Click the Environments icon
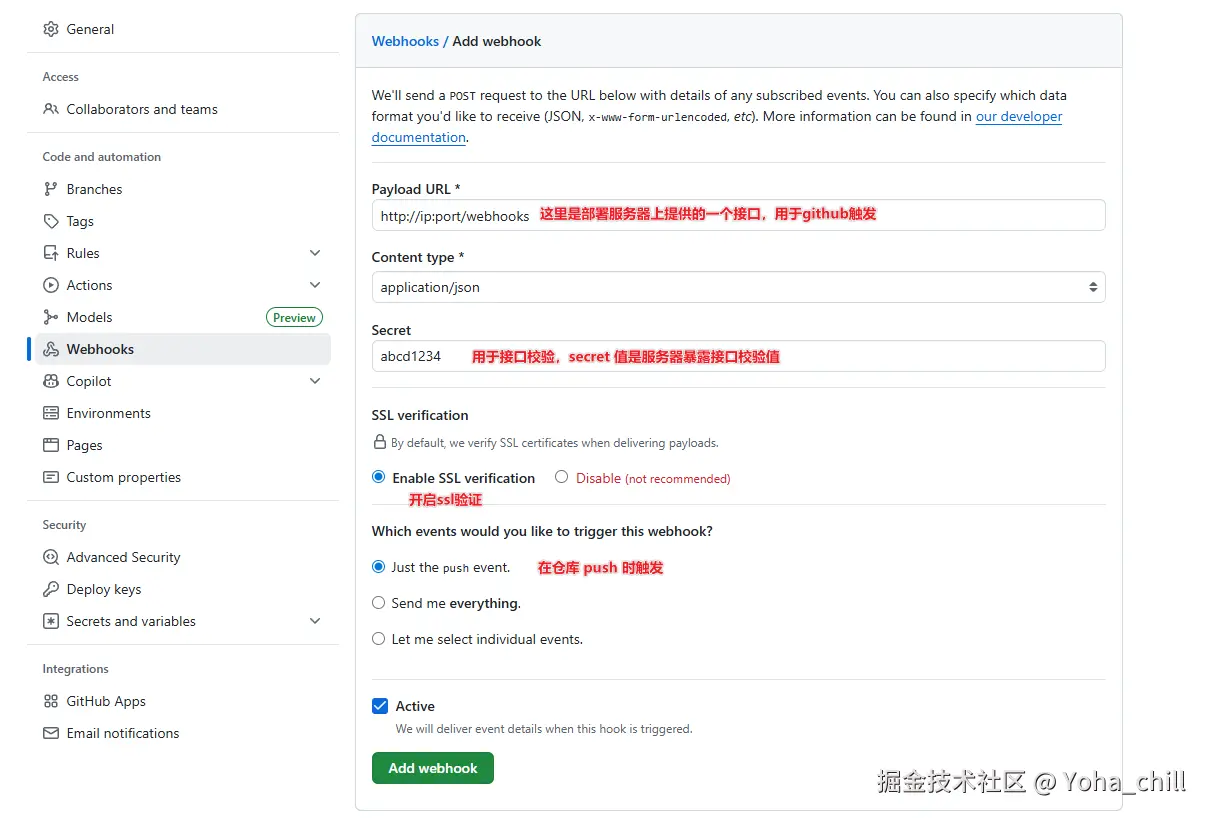The image size is (1208, 818). click(50, 413)
